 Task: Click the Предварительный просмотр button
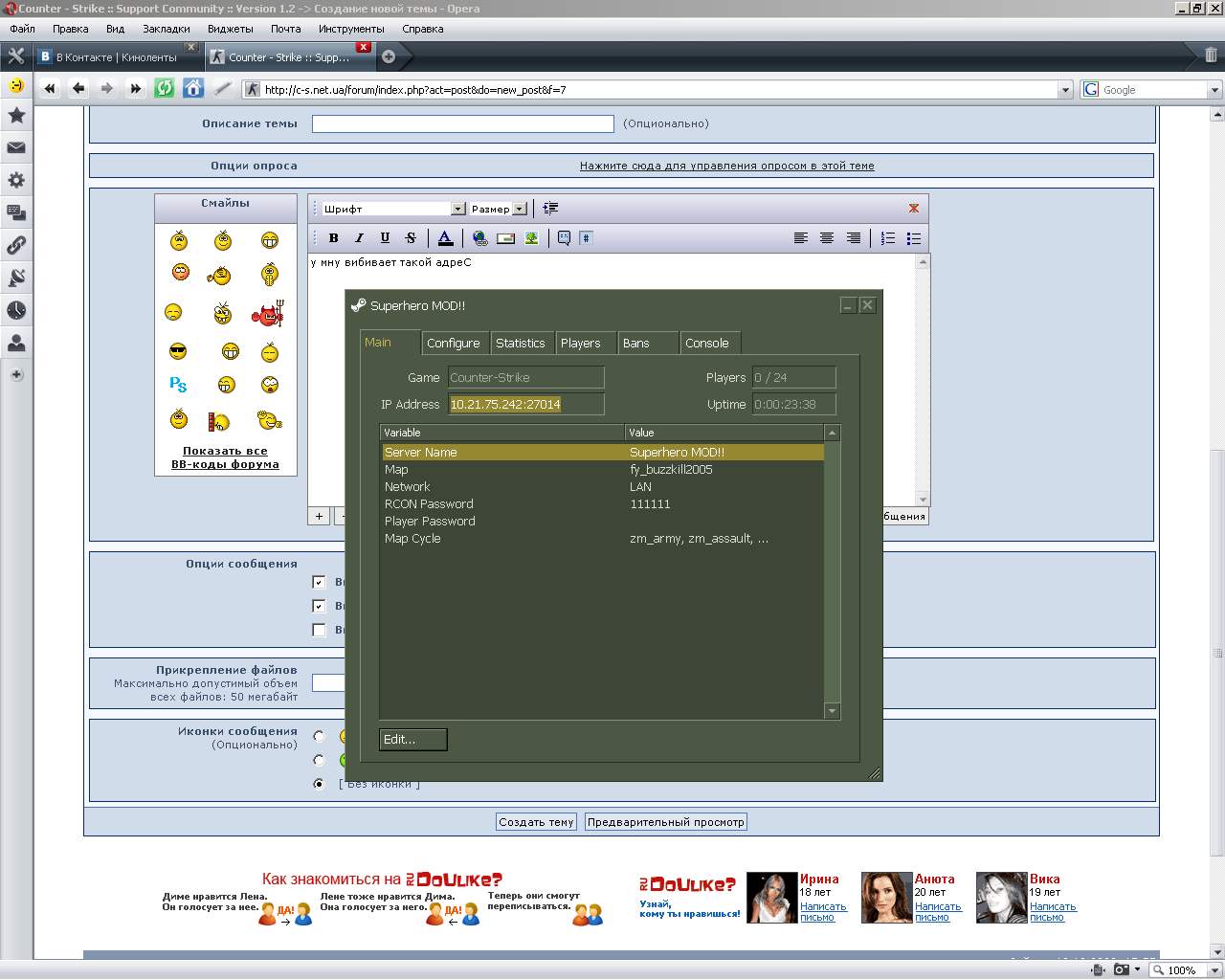point(666,822)
